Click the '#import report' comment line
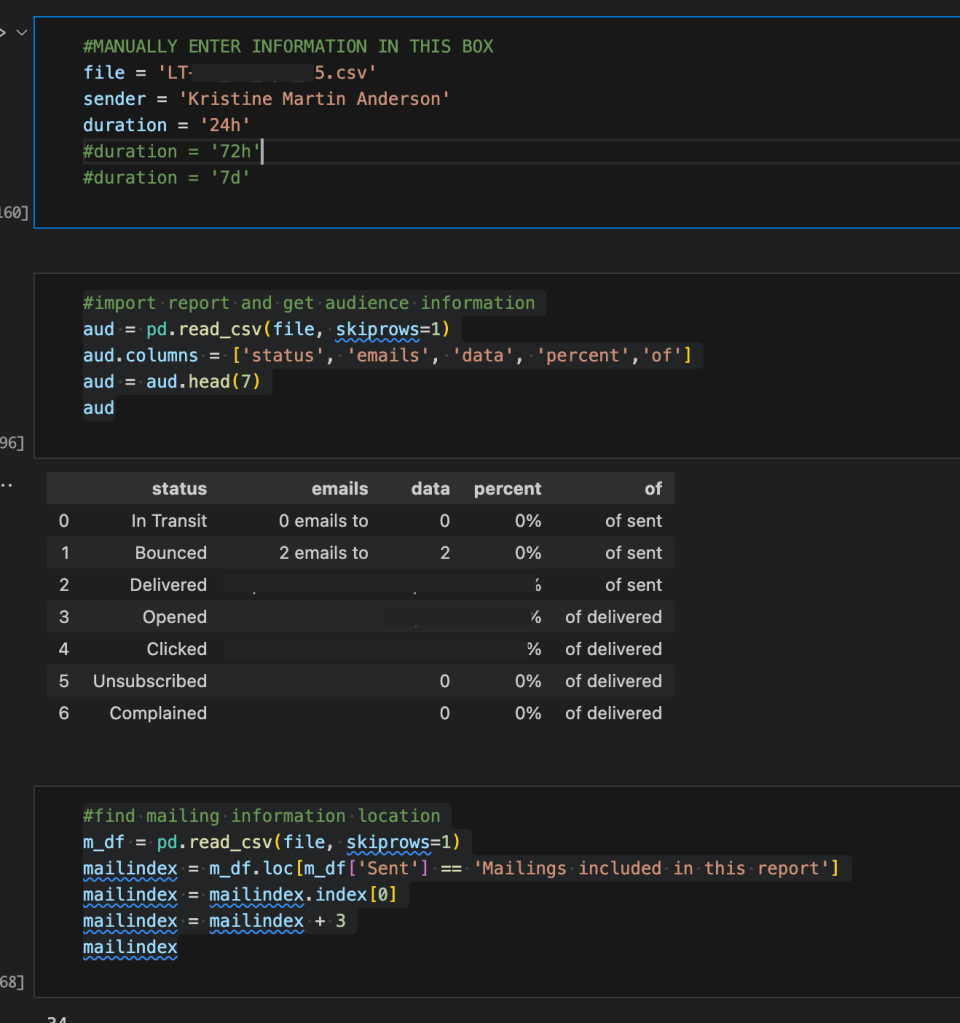Screen dimensions: 960x1023 click(x=308, y=303)
